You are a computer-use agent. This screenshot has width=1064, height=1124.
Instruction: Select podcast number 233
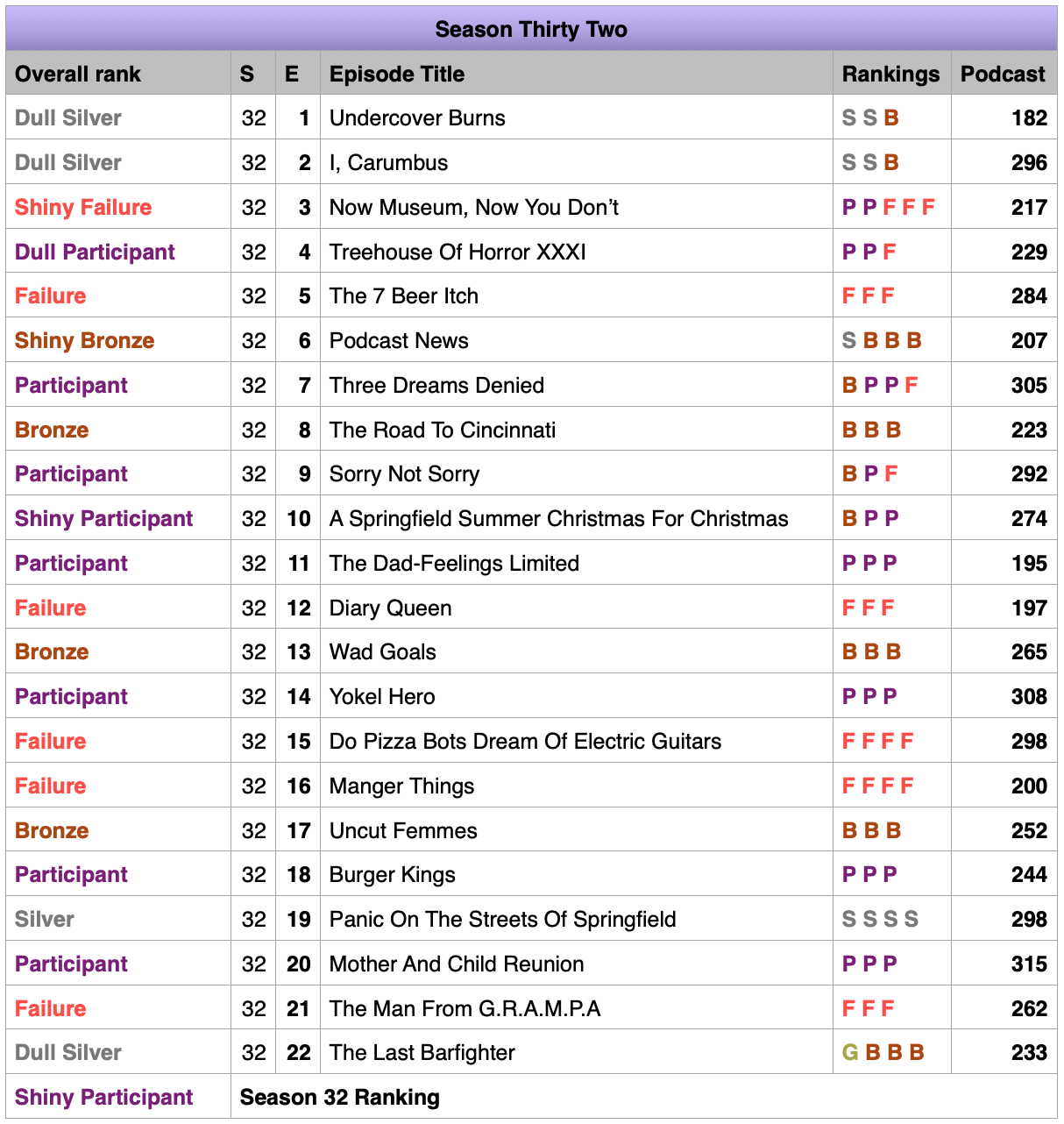point(1029,1052)
